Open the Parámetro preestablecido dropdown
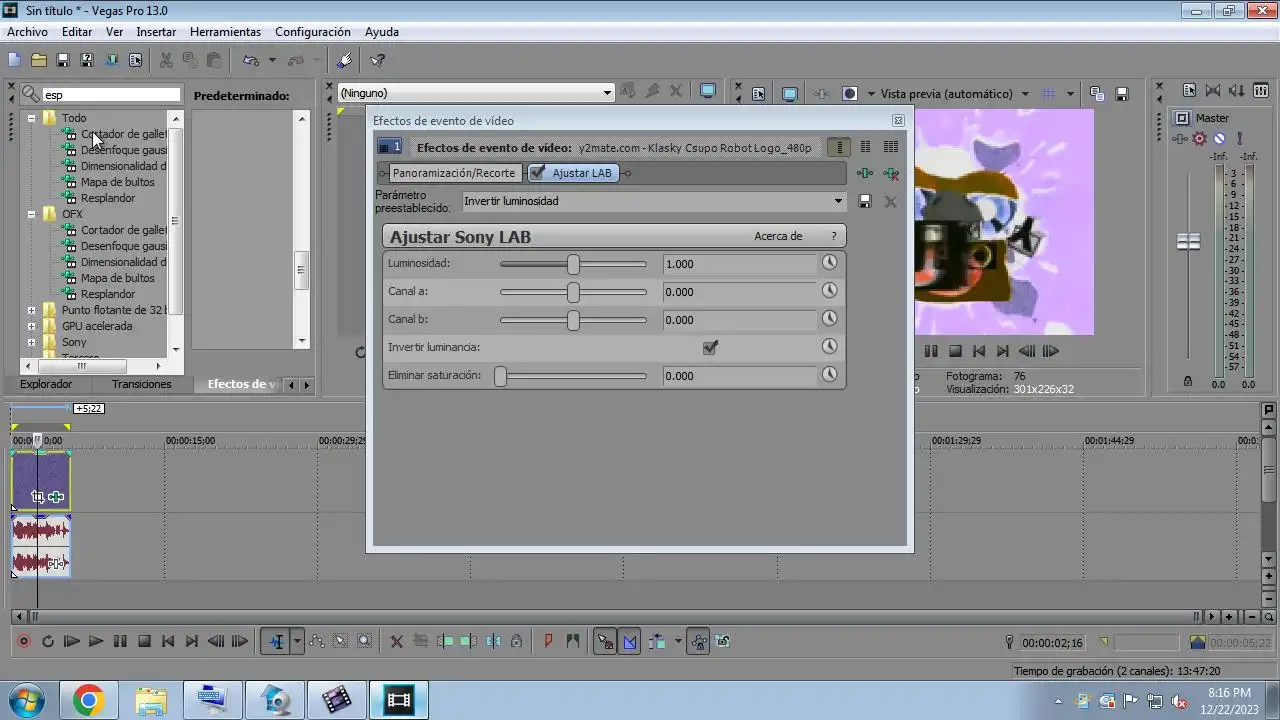This screenshot has height=720, width=1280. point(838,201)
